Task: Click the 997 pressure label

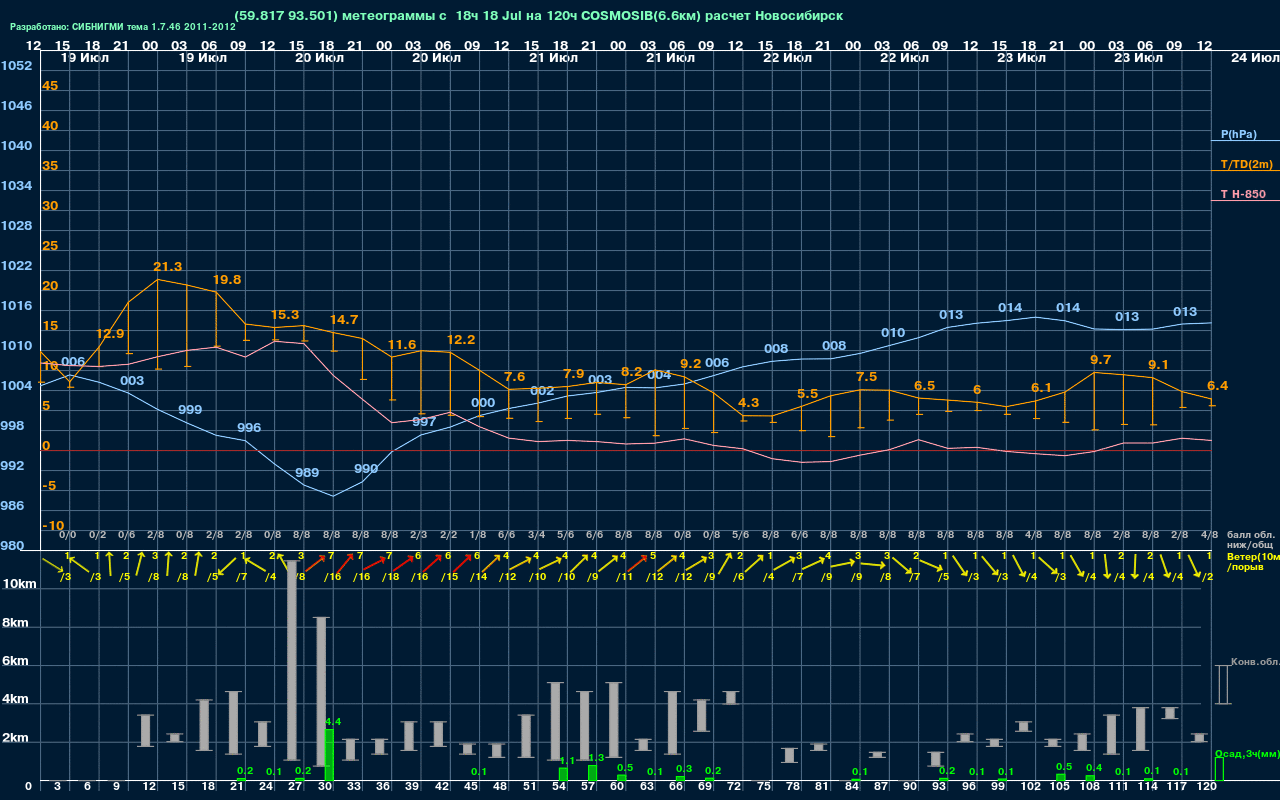Action: pos(424,422)
